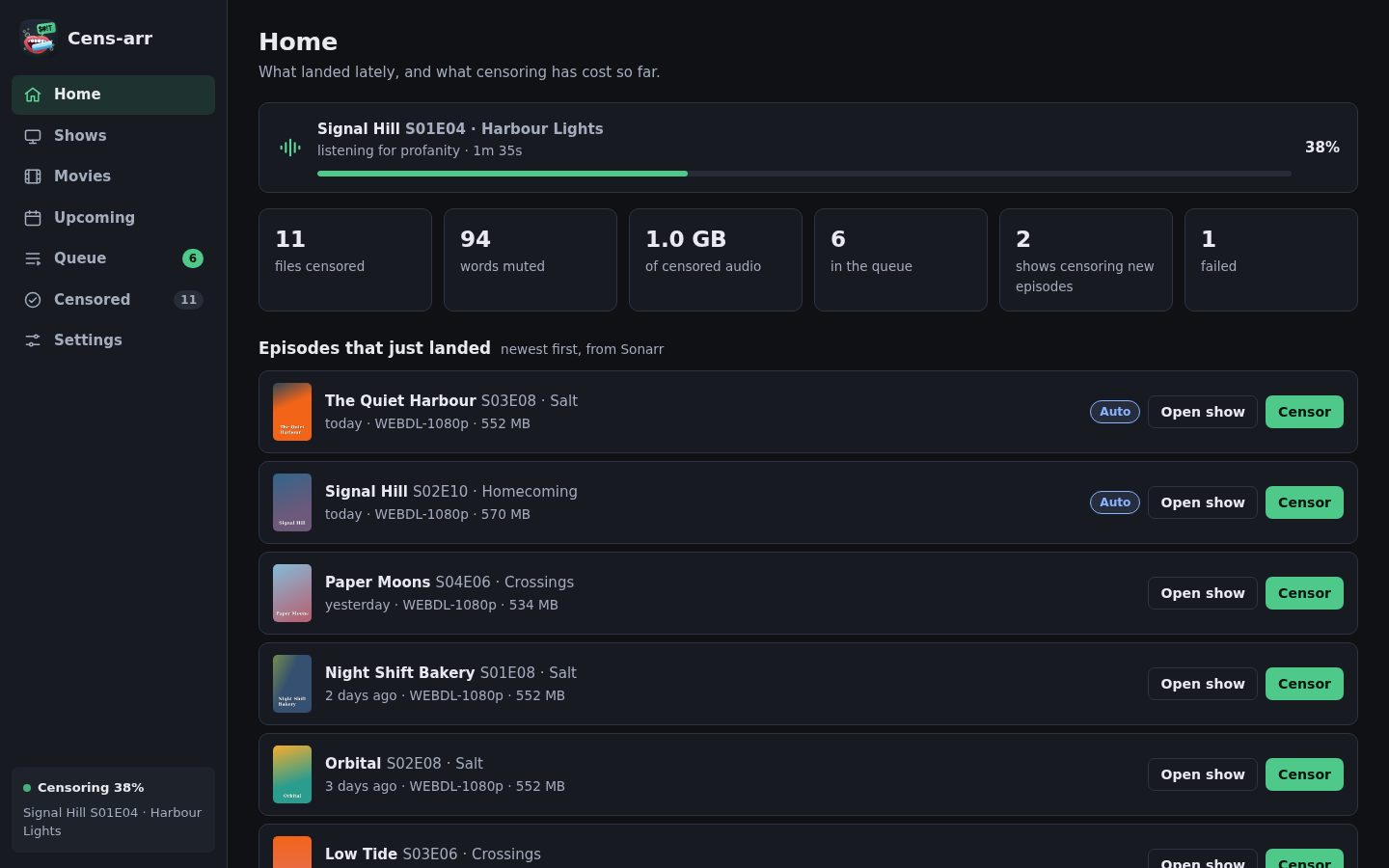Viewport: 1389px width, 868px height.
Task: Click the 'Night Shift Bakery' episode title
Action: pos(399,673)
